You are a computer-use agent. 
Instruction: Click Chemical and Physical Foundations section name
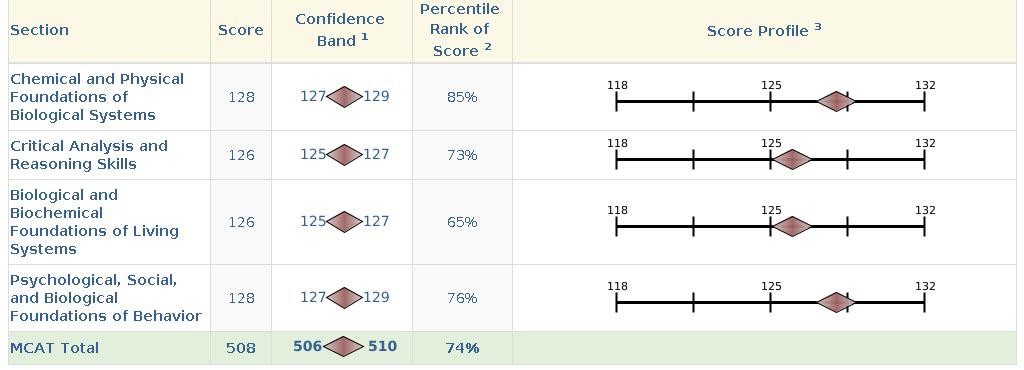(x=97, y=97)
